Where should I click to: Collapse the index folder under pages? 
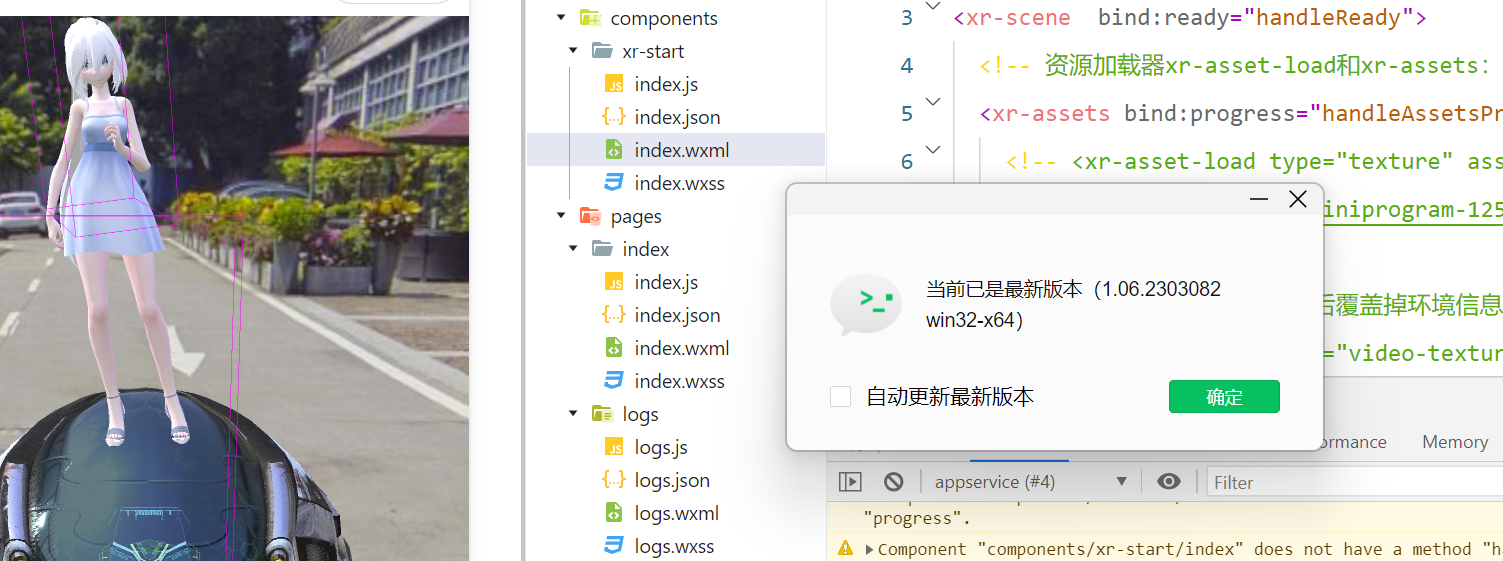click(x=573, y=249)
